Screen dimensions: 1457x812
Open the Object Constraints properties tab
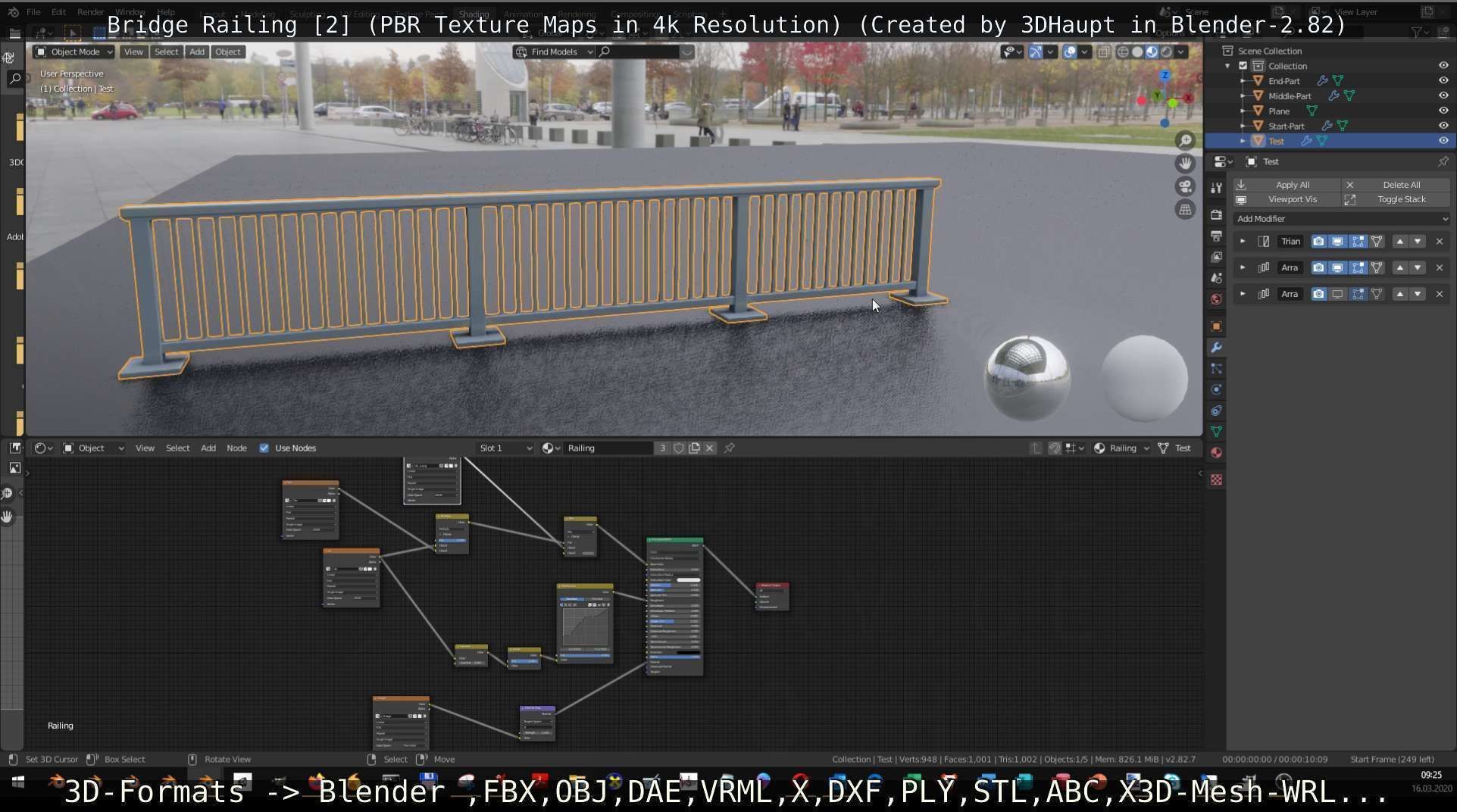pos(1216,411)
